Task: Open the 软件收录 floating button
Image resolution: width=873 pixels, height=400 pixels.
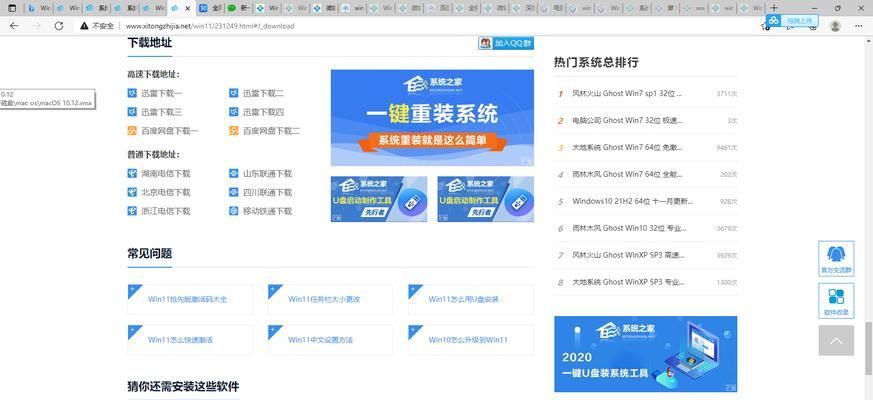Action: click(836, 301)
